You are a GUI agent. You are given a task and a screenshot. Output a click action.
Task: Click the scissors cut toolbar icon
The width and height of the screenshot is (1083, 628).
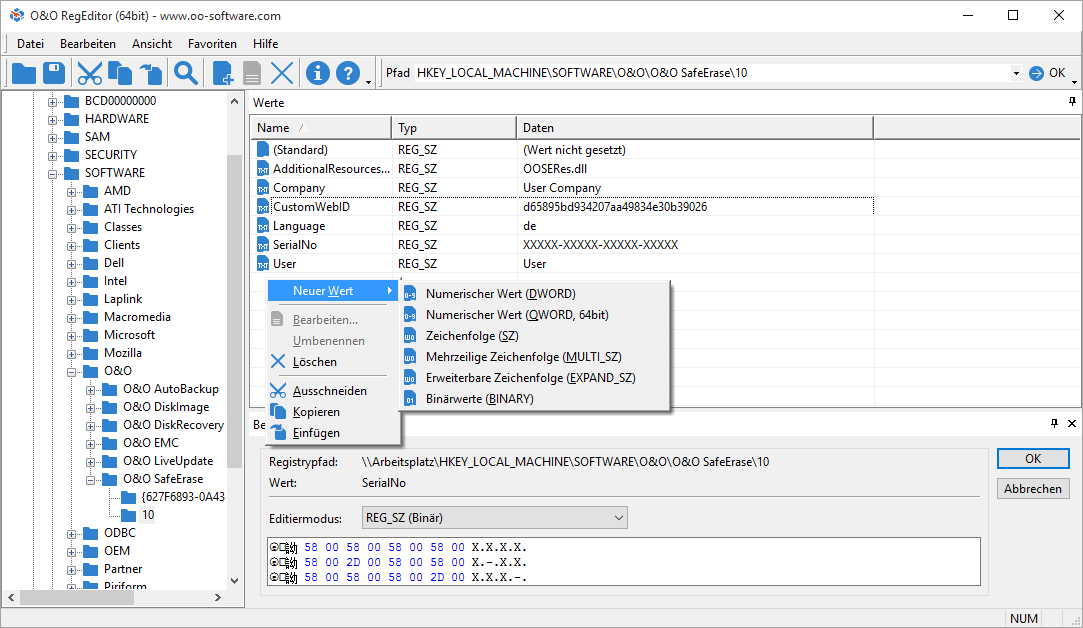point(90,73)
